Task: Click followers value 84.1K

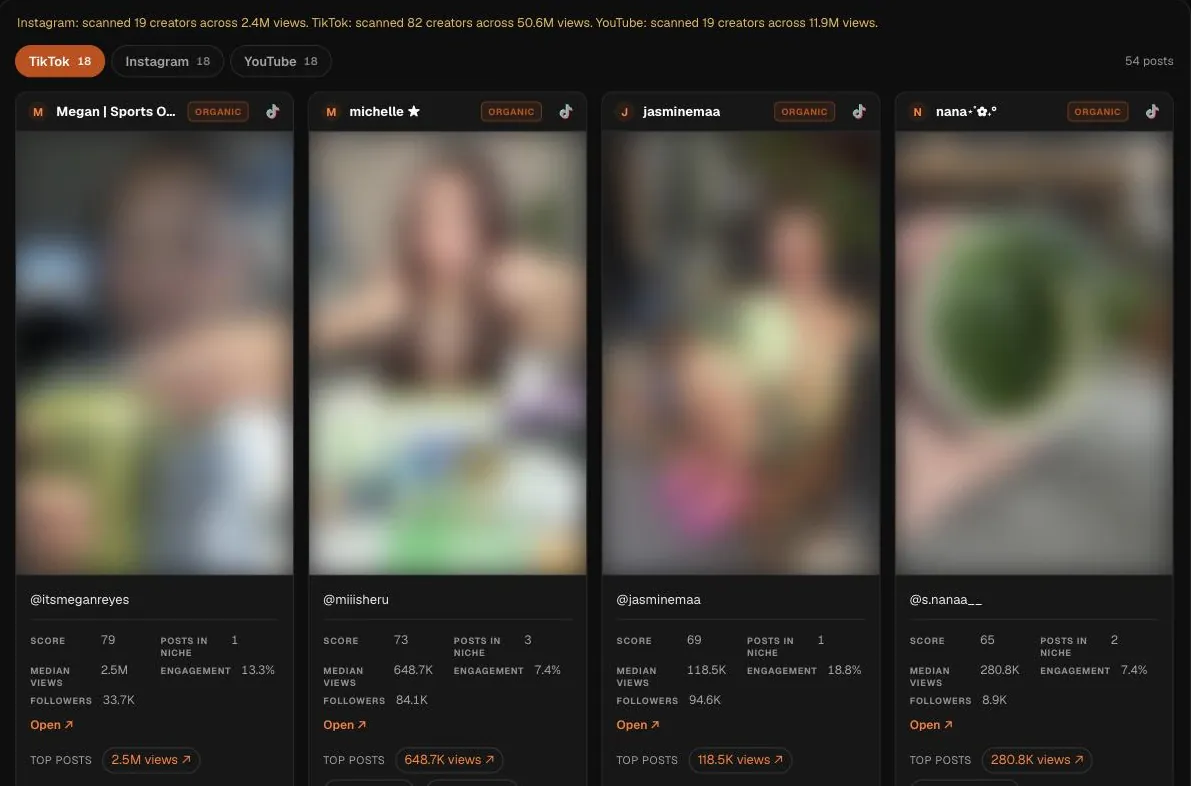Action: [x=412, y=700]
